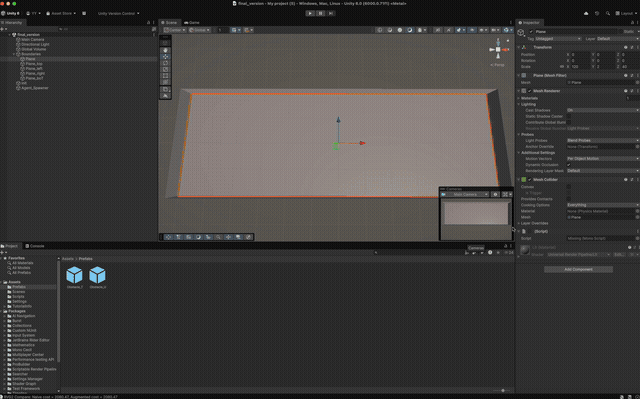Expand the Layer Overrides section
This screenshot has height=399, width=640.
point(519,224)
